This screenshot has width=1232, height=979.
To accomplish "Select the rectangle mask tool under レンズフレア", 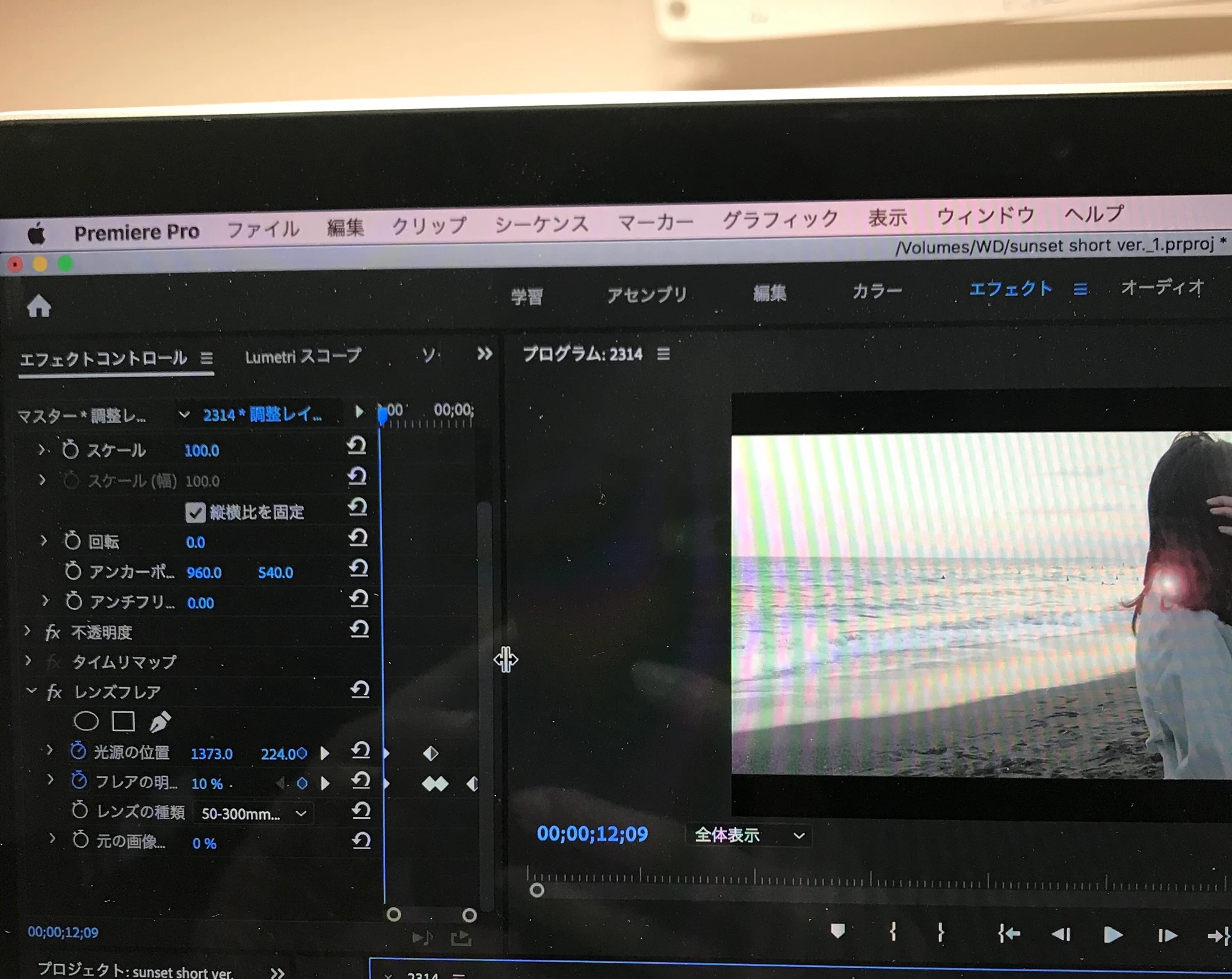I will pos(123,721).
